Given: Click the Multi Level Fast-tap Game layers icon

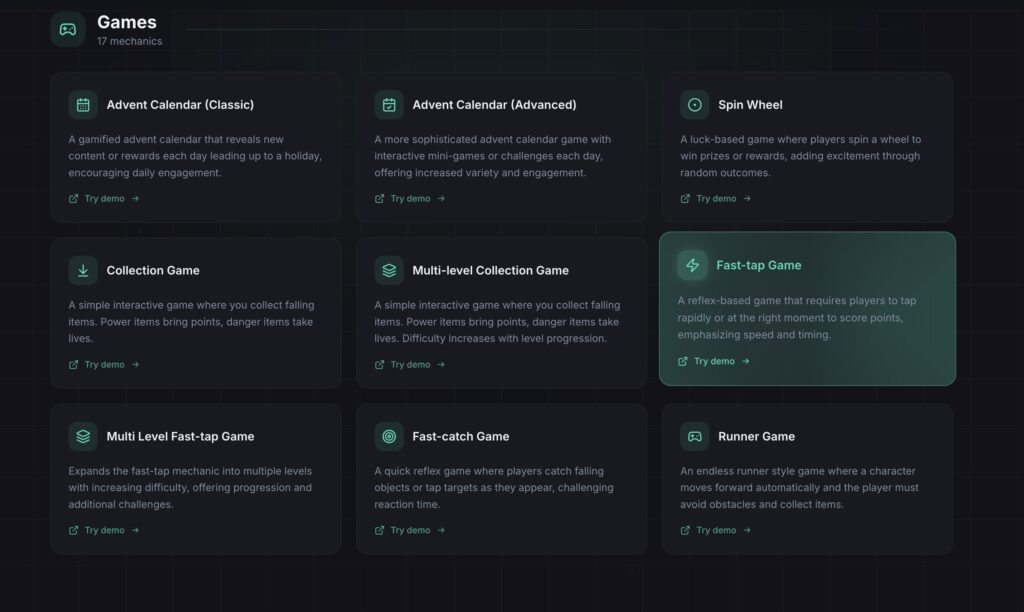Looking at the screenshot, I should pos(83,436).
